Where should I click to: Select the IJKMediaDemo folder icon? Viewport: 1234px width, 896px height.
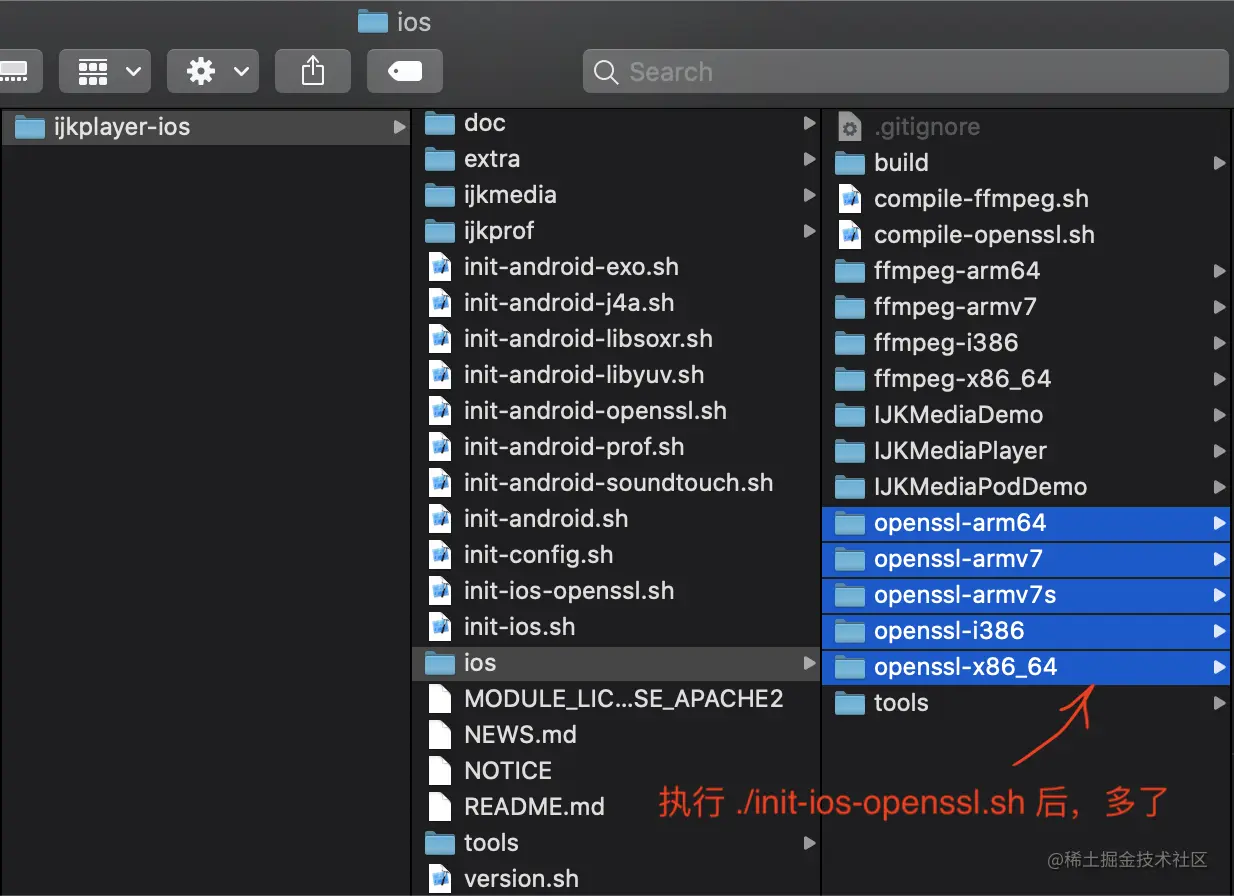tap(850, 415)
